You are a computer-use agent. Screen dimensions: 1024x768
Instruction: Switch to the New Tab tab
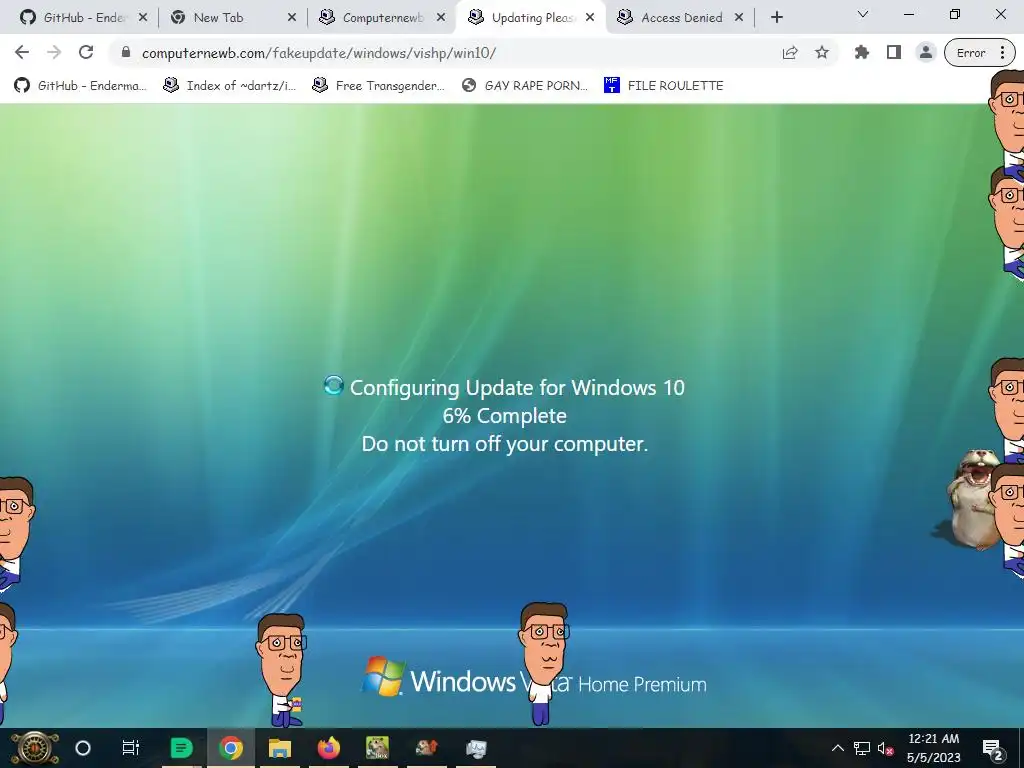click(x=232, y=18)
